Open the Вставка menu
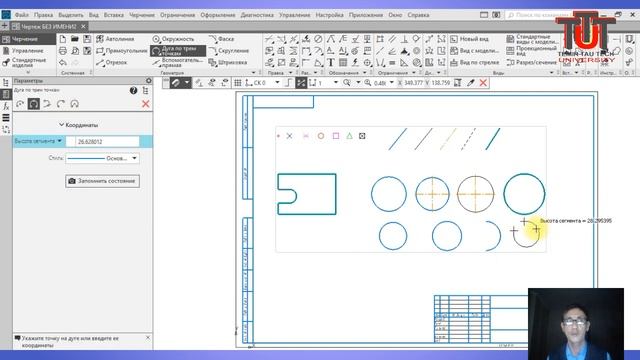Viewport: 640px width, 360px height. 113,15
